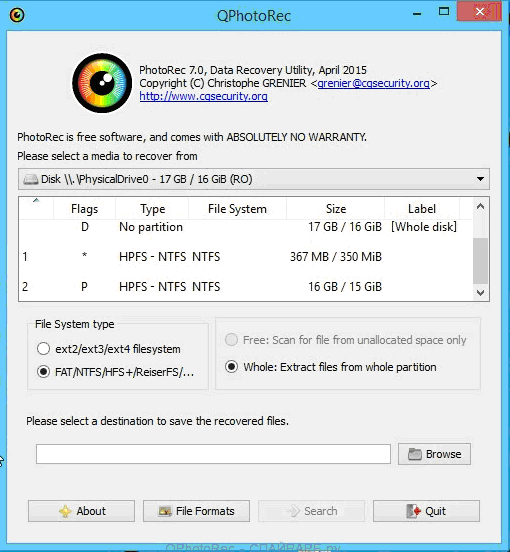Select FAT/NTFS/HFS+/ReiserFS filesystem option

pos(43,372)
